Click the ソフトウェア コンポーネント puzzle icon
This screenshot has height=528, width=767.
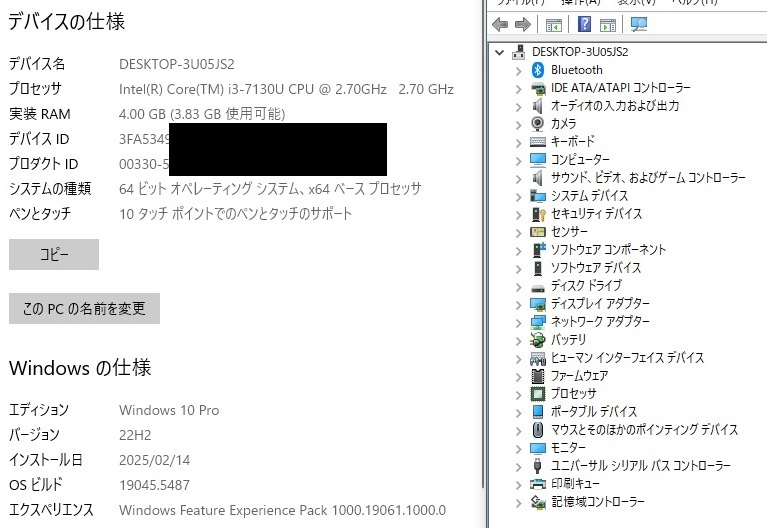pos(538,250)
